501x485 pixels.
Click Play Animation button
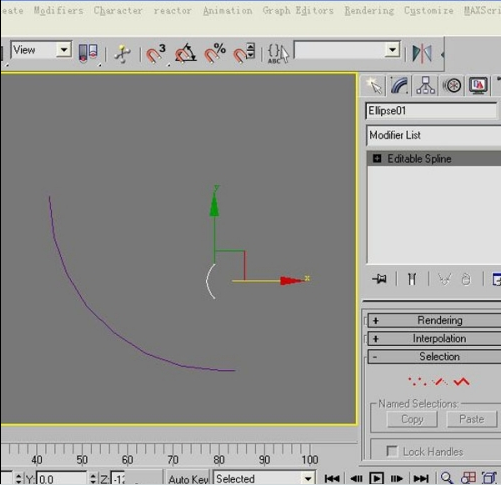point(376,479)
